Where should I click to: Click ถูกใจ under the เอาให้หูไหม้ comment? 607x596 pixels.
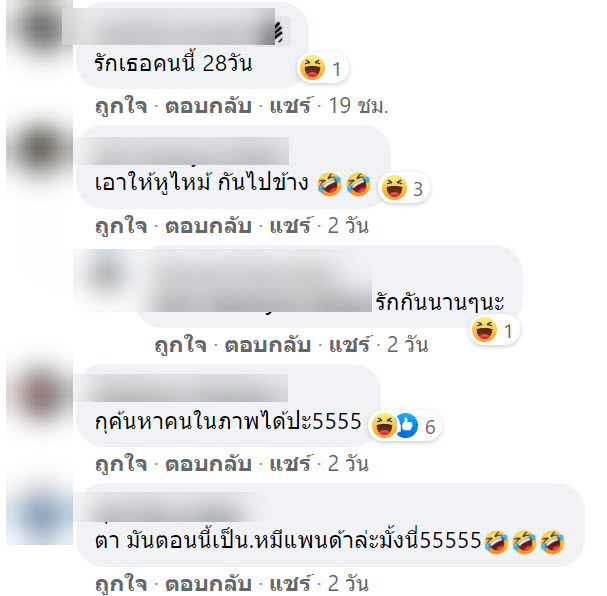pos(121,226)
